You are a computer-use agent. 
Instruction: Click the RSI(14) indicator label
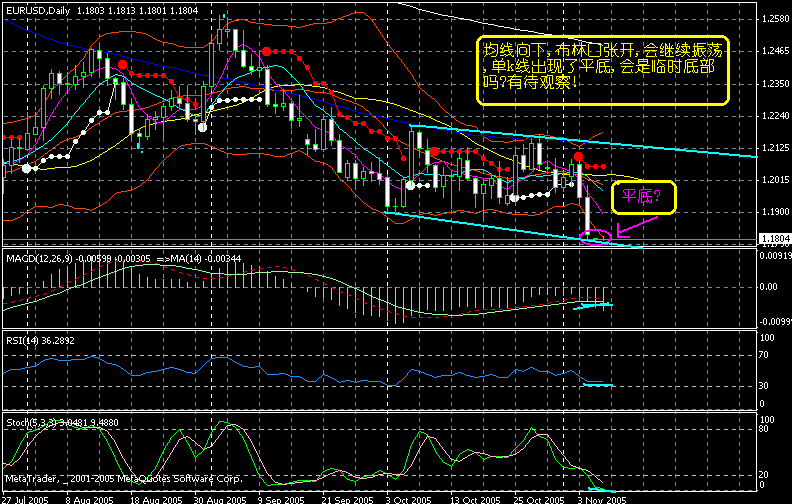pos(26,341)
